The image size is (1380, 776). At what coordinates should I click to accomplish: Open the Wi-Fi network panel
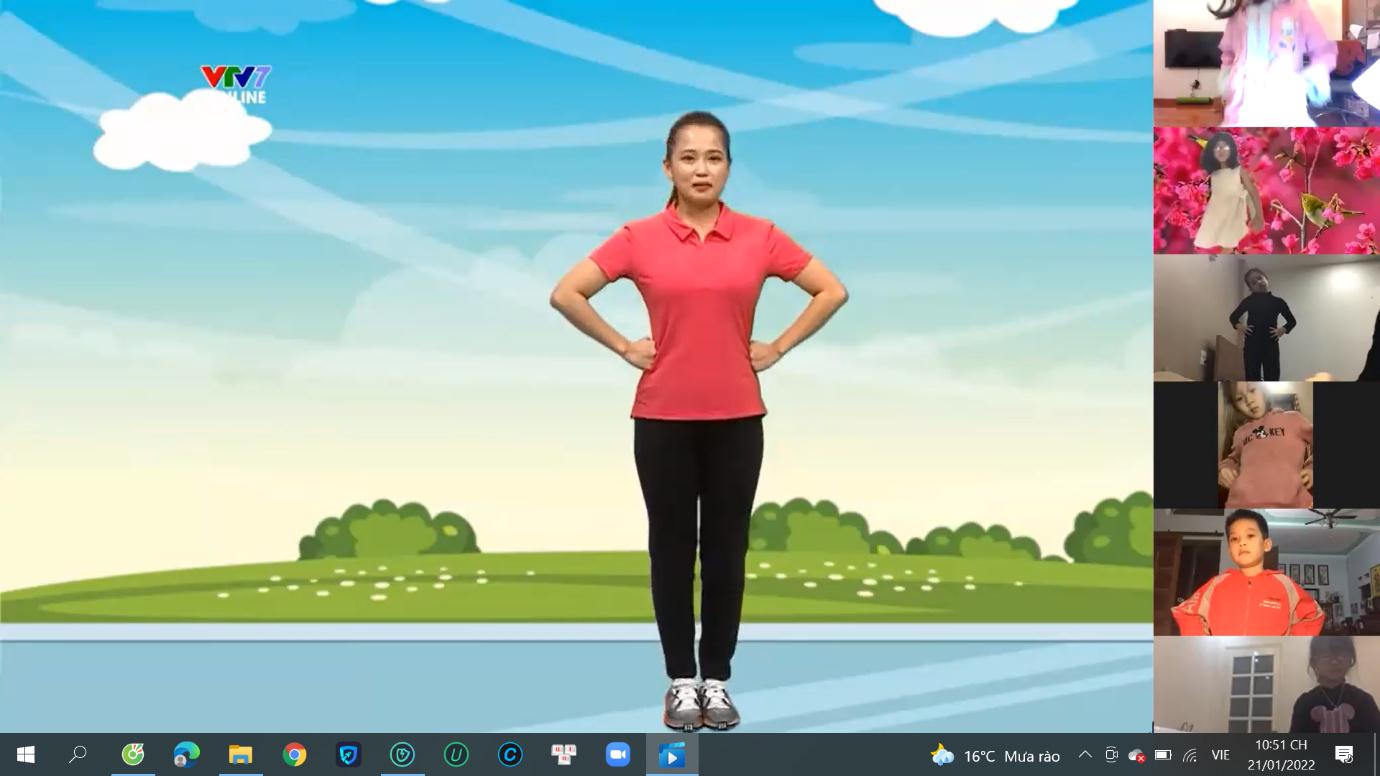click(1189, 756)
